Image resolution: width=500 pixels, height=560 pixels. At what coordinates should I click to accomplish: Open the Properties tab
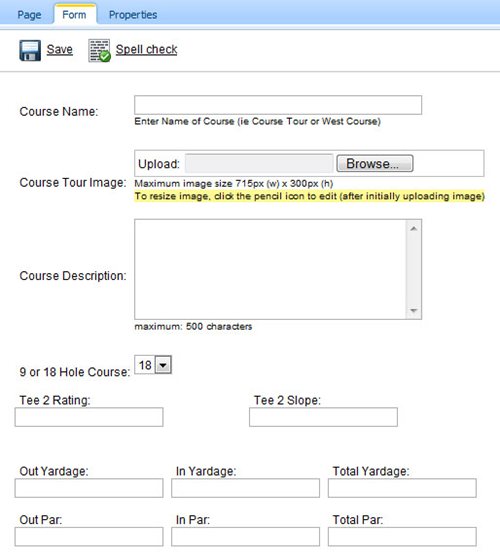tap(133, 15)
